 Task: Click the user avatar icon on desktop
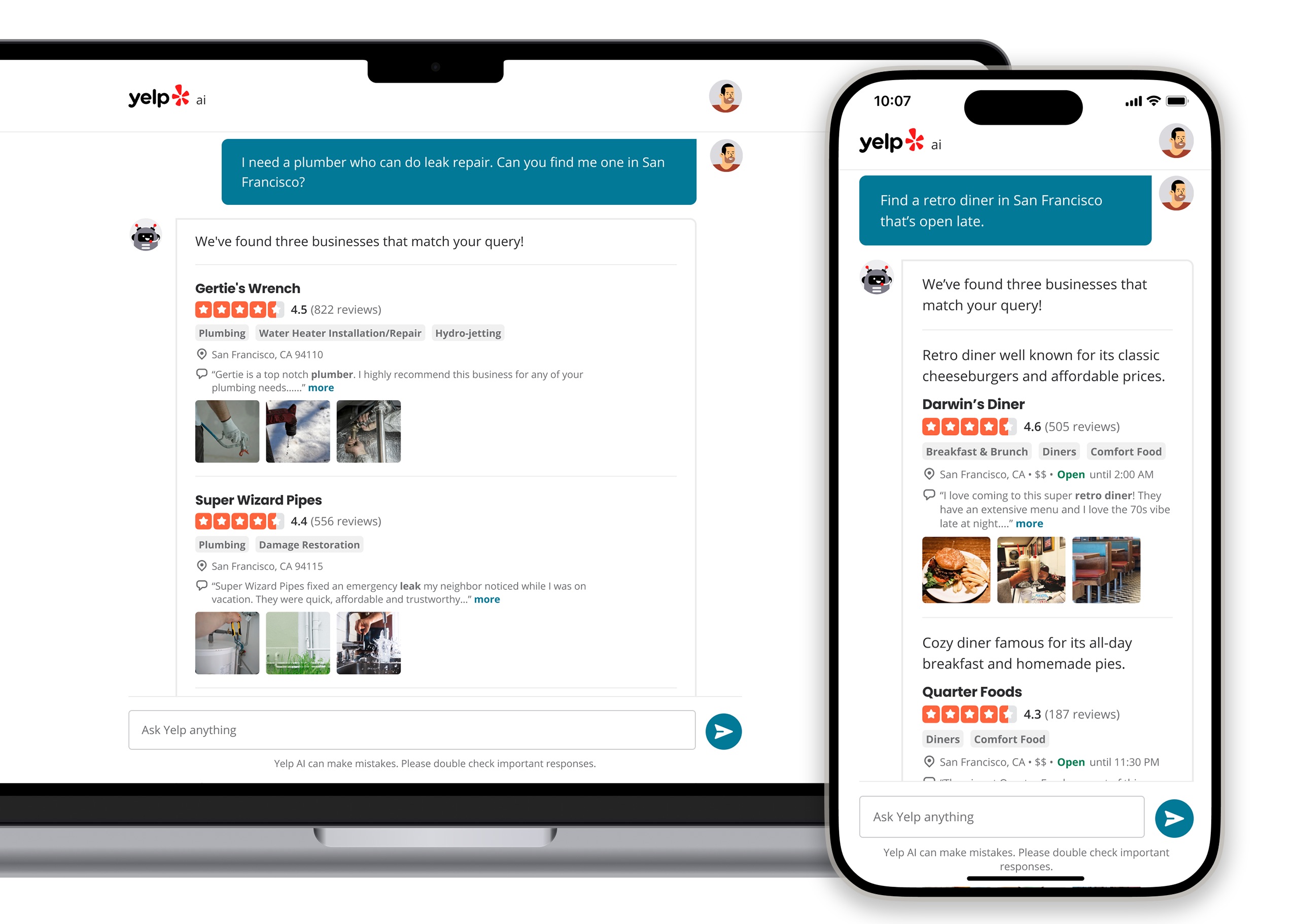[x=727, y=96]
